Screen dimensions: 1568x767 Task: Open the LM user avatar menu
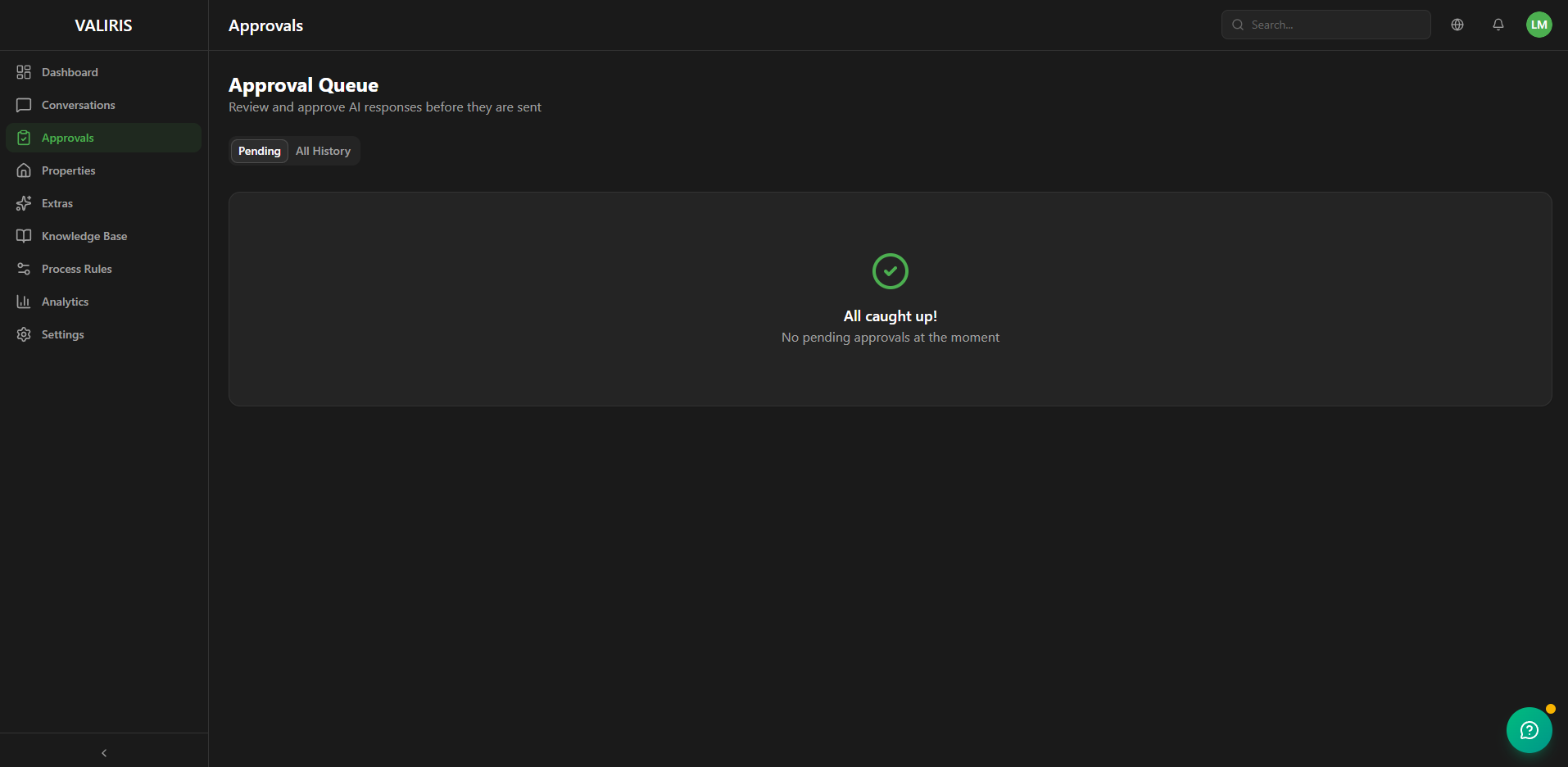(1539, 25)
